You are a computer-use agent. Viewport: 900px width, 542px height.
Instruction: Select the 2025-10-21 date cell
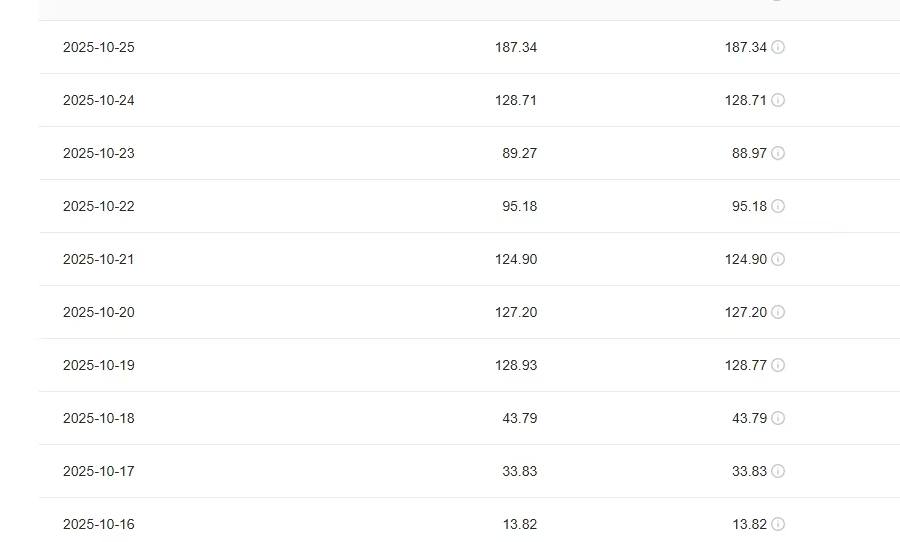pos(98,259)
